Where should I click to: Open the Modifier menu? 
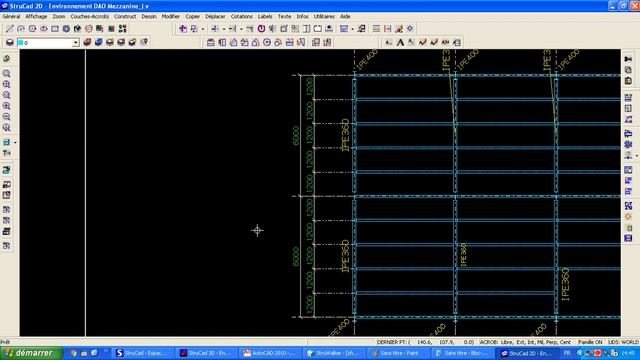click(171, 16)
